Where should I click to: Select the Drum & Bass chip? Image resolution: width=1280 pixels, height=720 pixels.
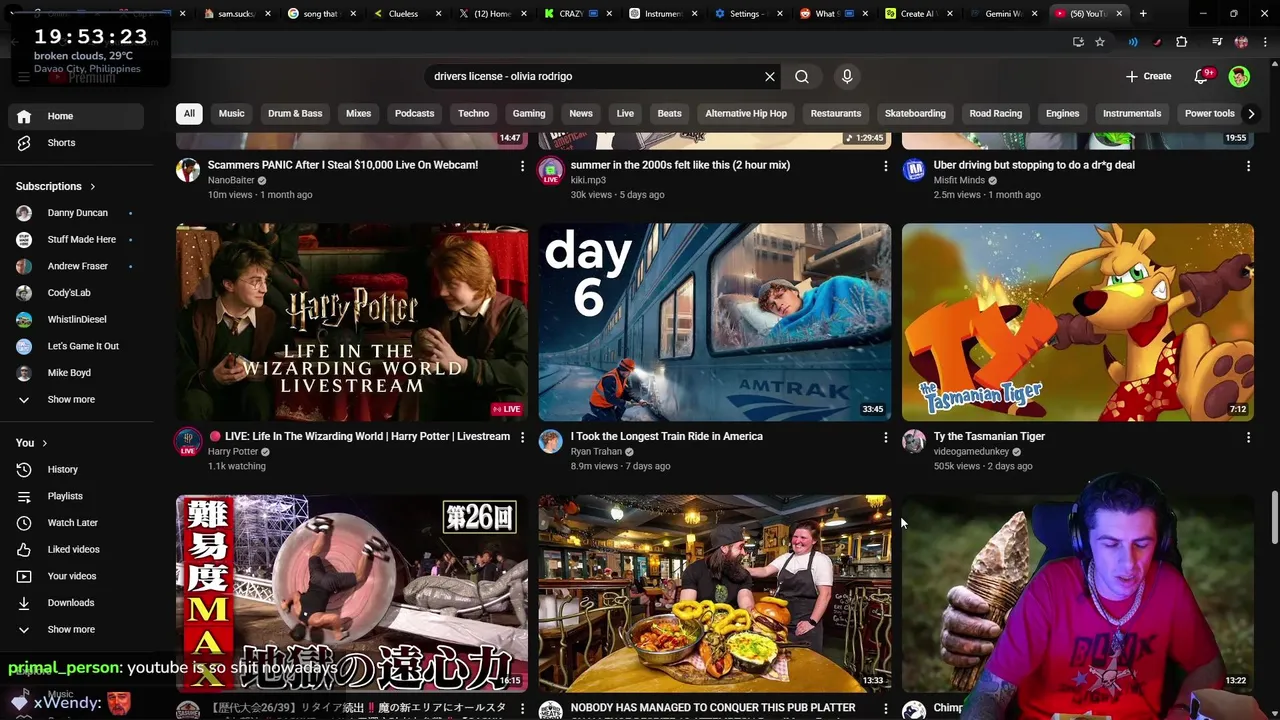pyautogui.click(x=295, y=113)
